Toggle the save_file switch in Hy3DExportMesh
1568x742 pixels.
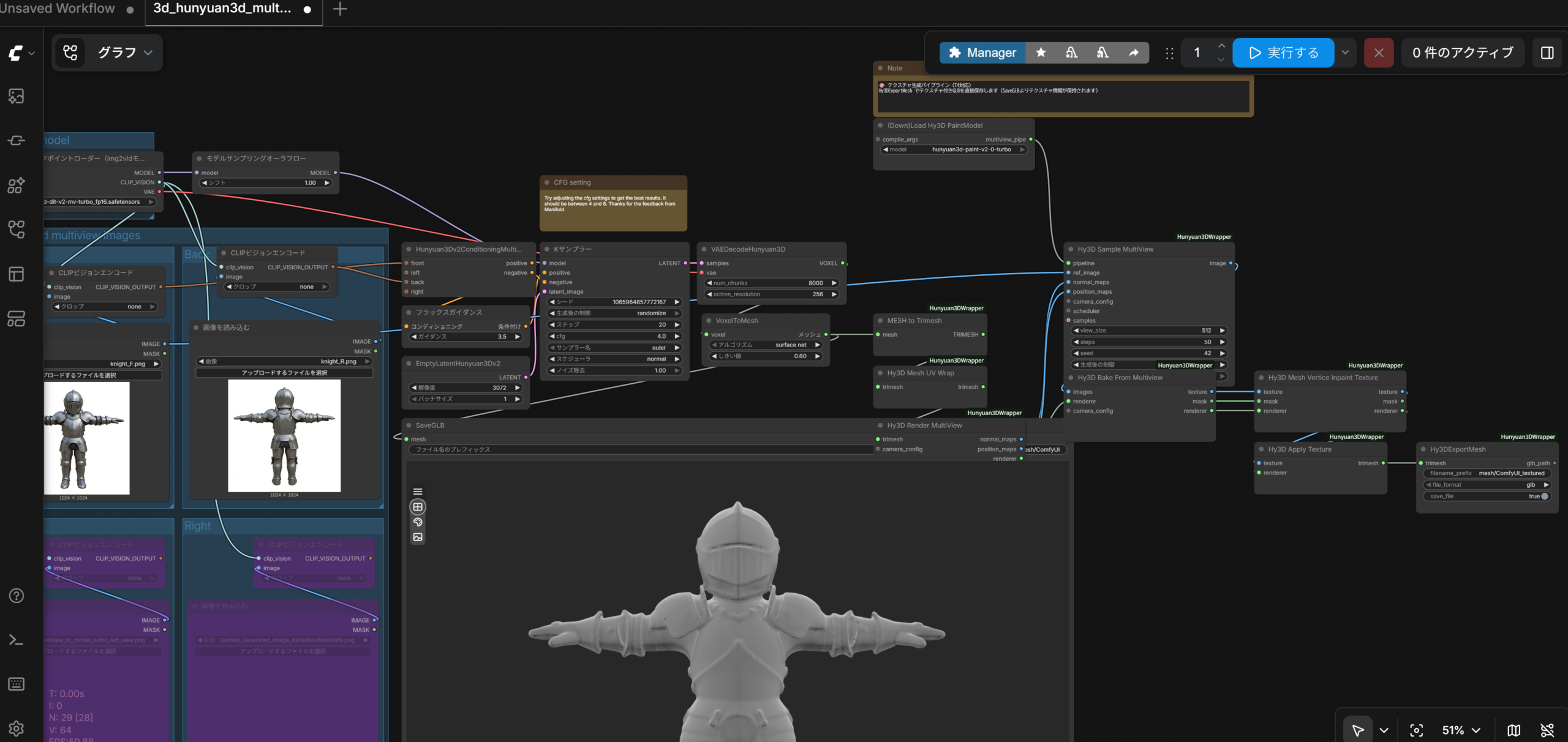(1543, 497)
